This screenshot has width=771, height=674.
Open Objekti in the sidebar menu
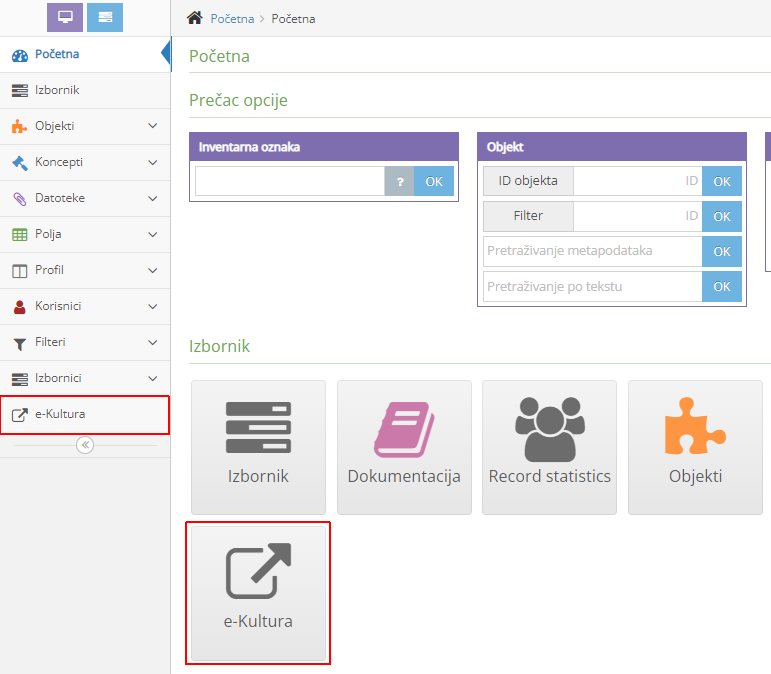85,126
